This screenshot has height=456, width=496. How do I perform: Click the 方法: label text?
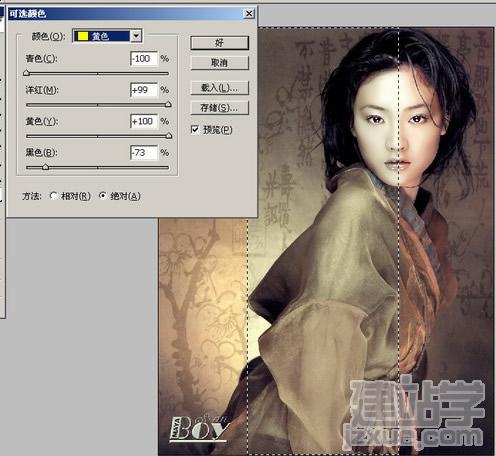click(x=32, y=196)
